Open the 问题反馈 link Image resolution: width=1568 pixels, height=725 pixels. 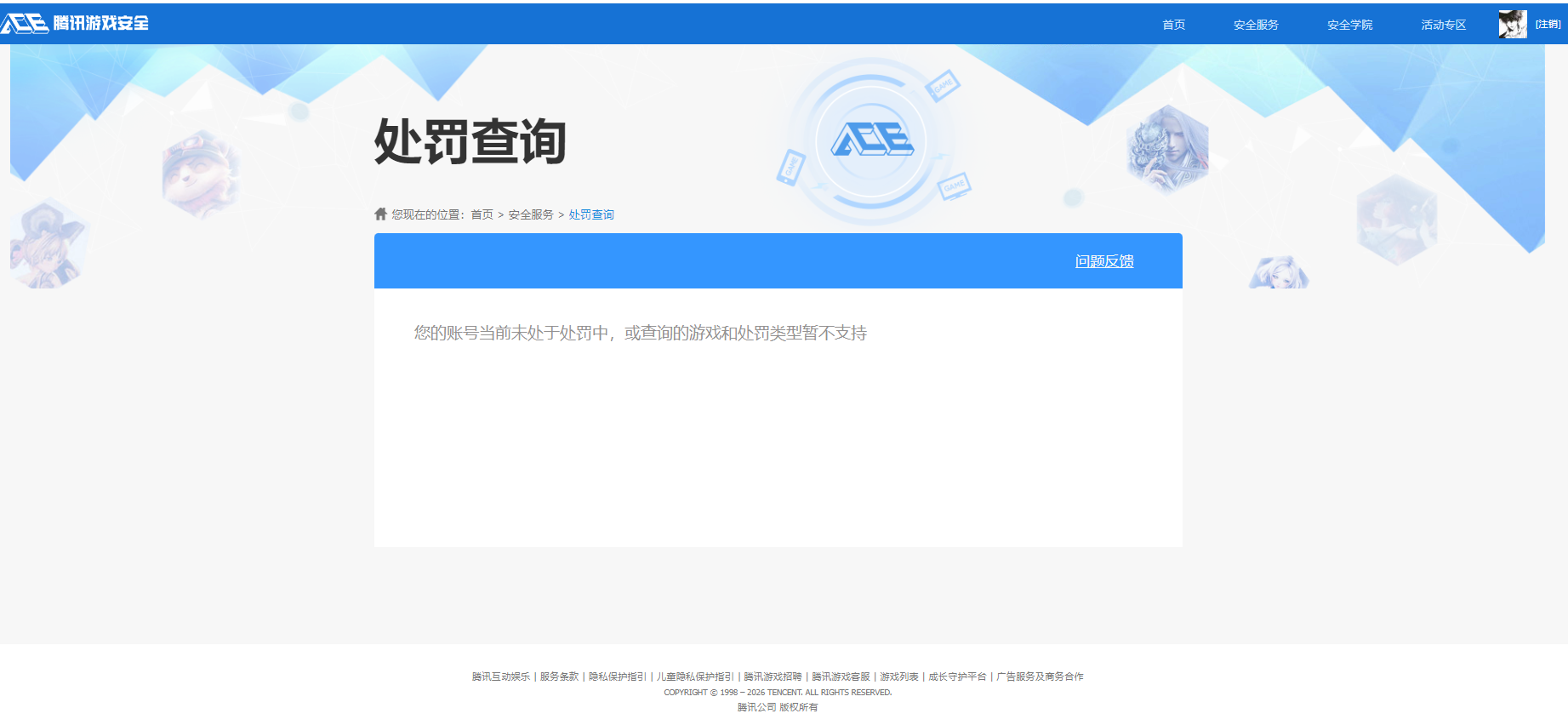[1104, 261]
